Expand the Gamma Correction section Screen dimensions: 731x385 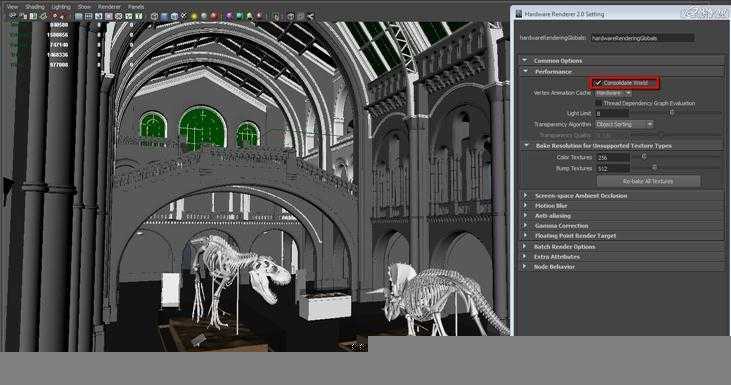[x=525, y=226]
